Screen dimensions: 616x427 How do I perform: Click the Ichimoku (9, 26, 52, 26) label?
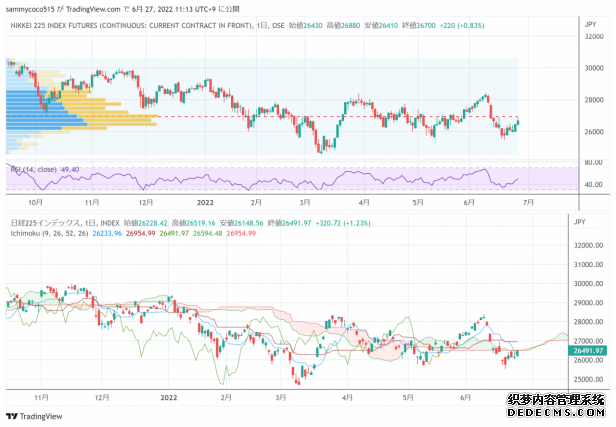click(50, 233)
